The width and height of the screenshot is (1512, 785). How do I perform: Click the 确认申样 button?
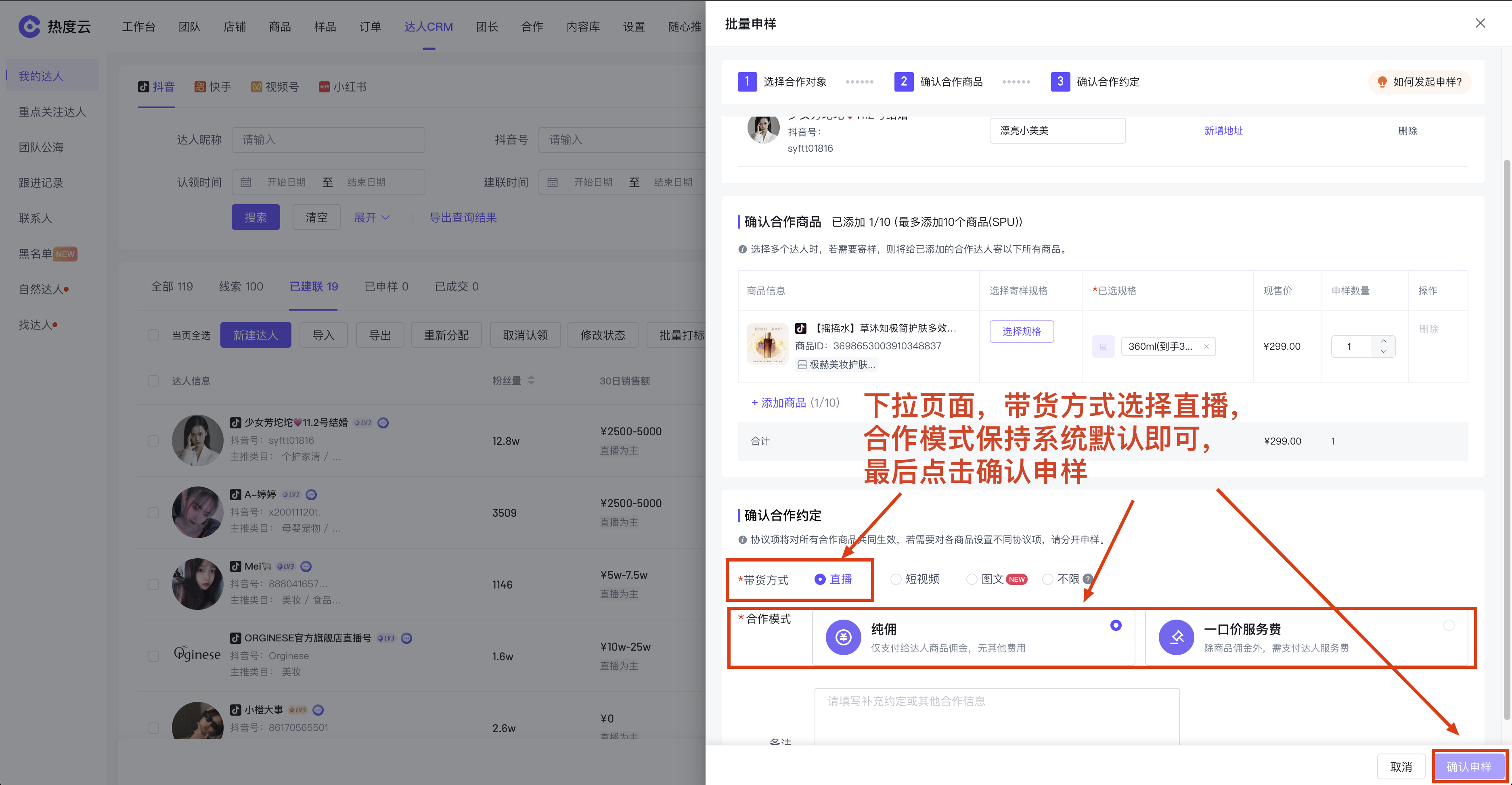(x=1468, y=766)
